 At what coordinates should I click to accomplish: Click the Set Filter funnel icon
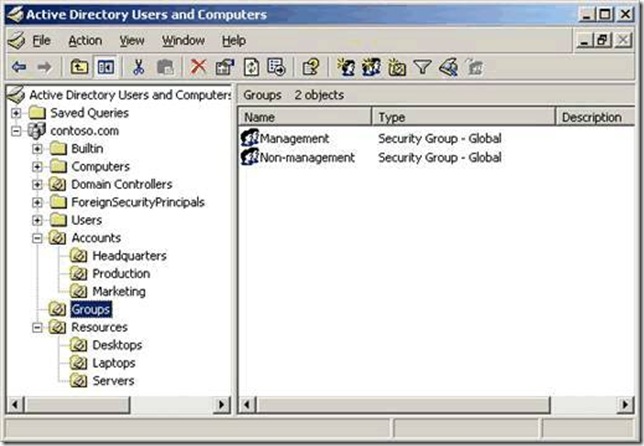point(423,67)
